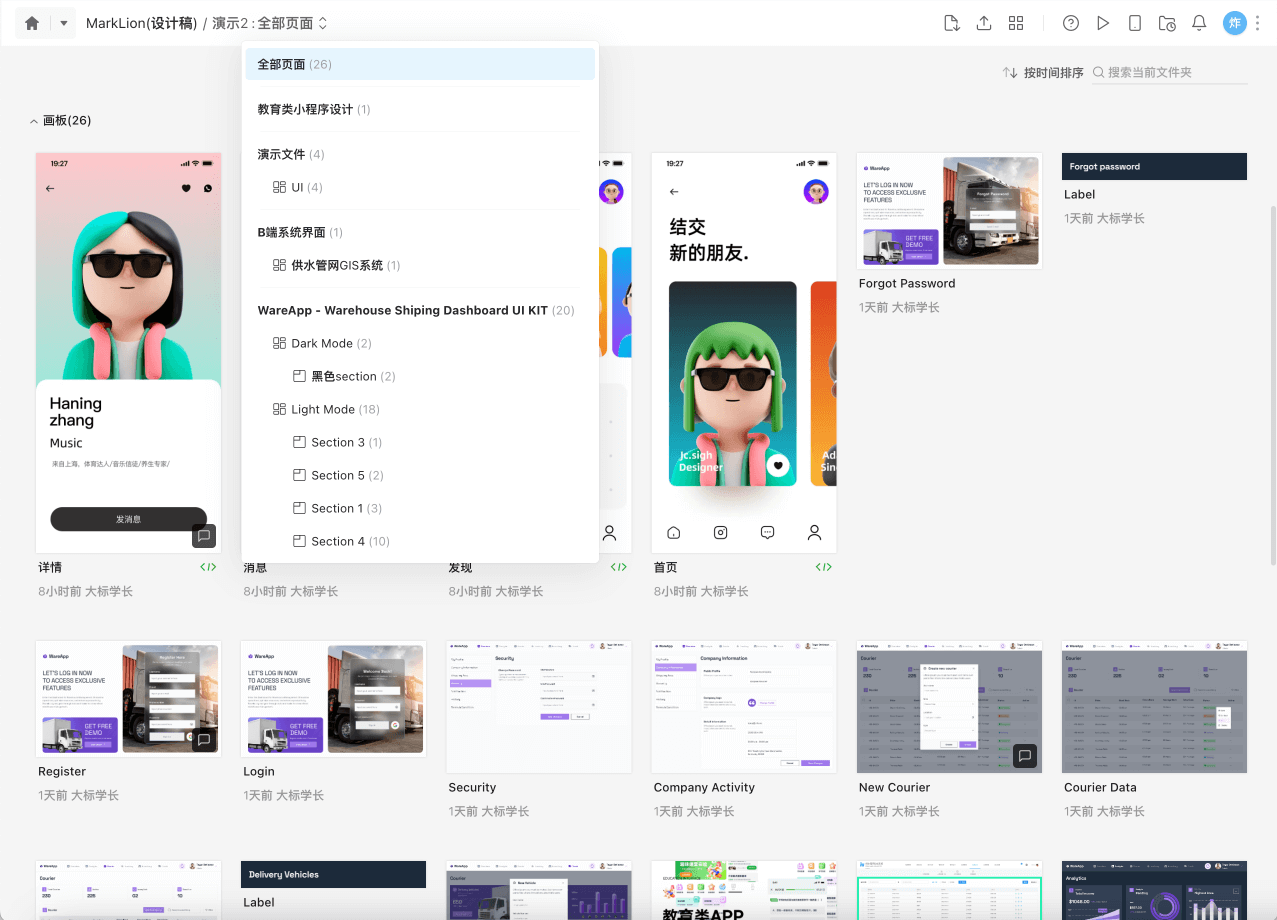The width and height of the screenshot is (1277, 920).
Task: Open mobile device preview icon
Action: (1135, 22)
